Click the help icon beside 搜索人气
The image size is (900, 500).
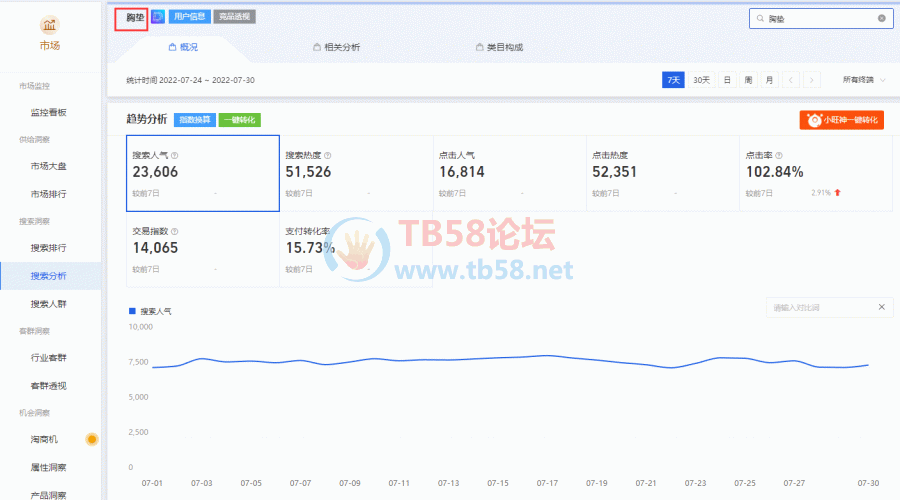click(175, 156)
